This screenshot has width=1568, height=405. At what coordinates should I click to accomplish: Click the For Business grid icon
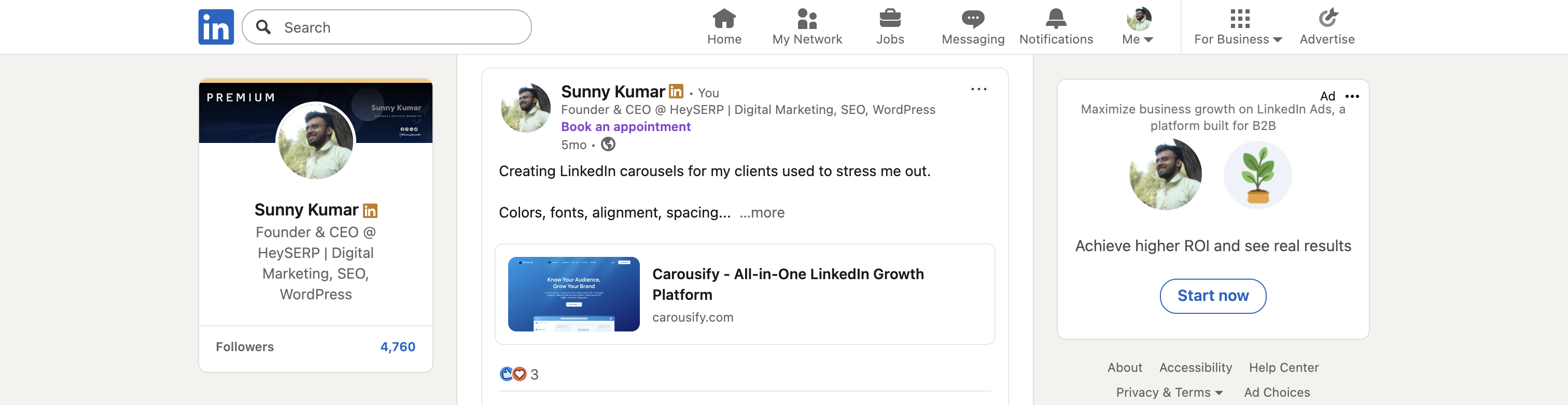click(1239, 18)
